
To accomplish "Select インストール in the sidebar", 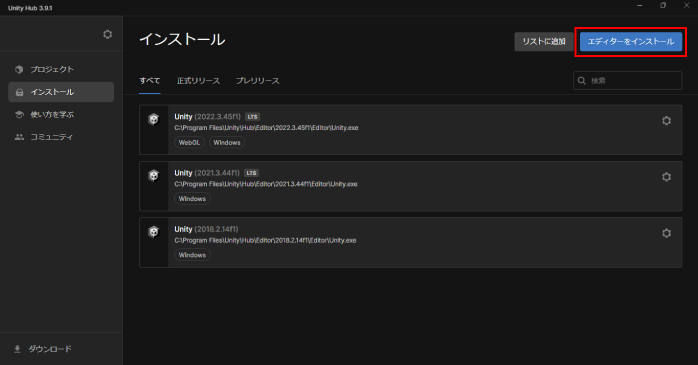I will 61,92.
